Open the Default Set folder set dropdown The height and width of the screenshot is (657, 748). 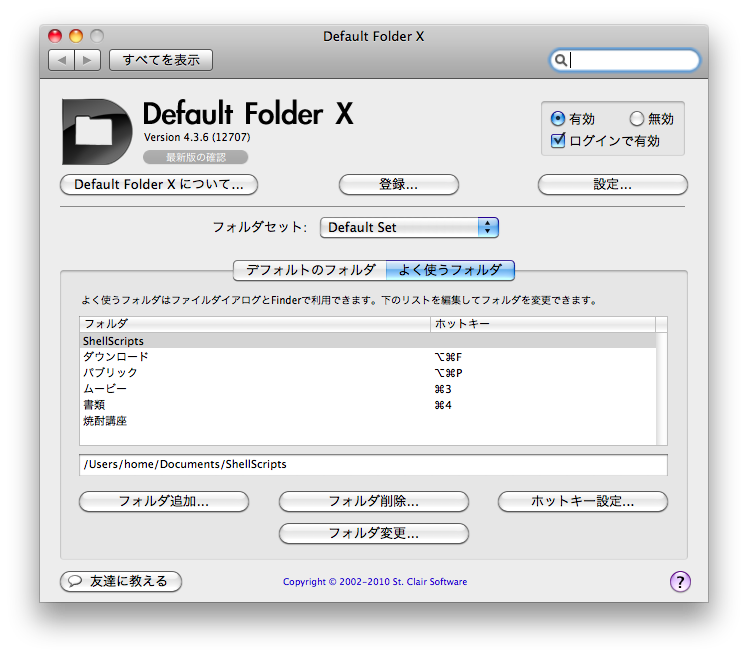pos(409,227)
